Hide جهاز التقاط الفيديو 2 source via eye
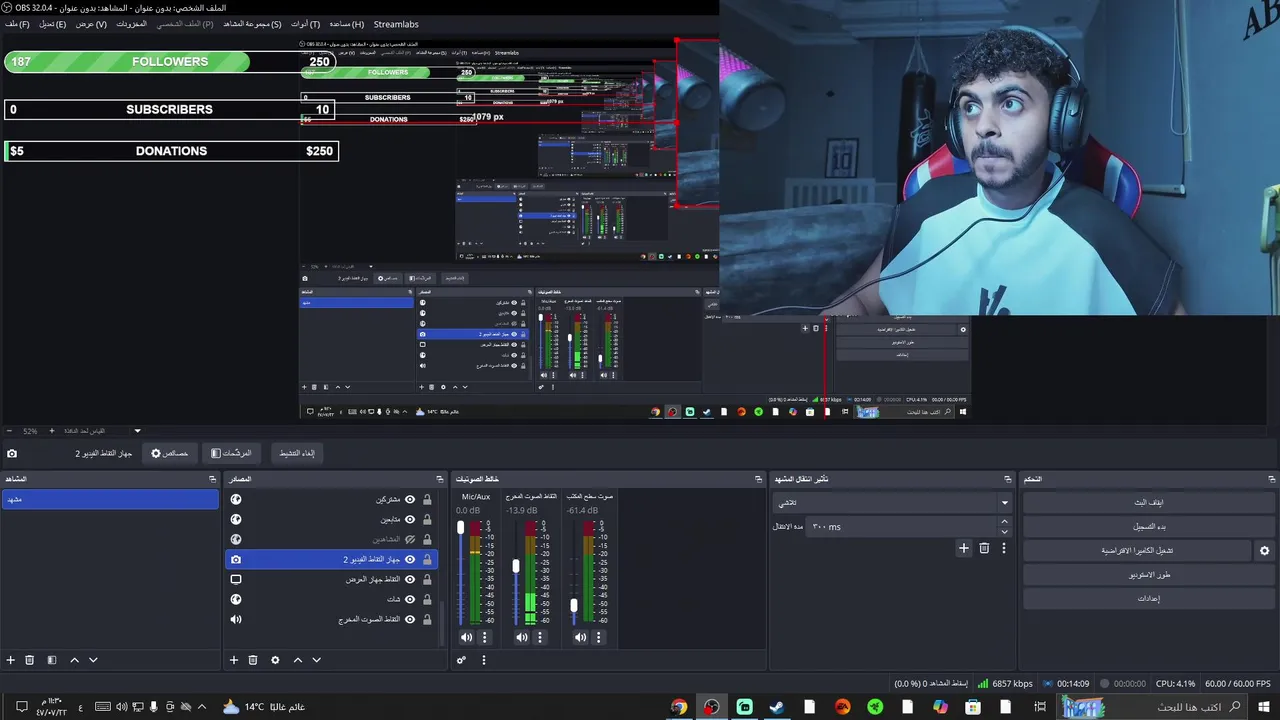 410,559
